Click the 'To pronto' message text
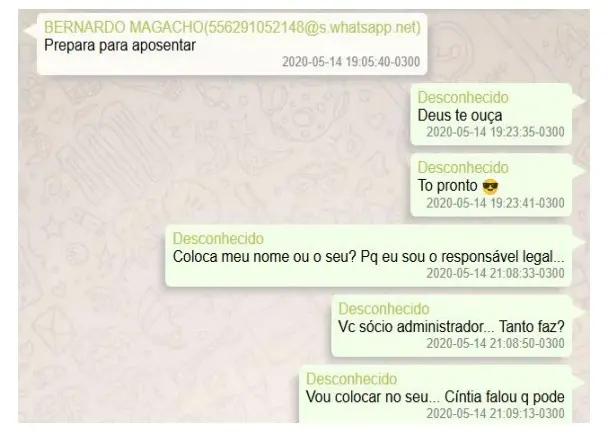610x444 pixels. pos(447,186)
